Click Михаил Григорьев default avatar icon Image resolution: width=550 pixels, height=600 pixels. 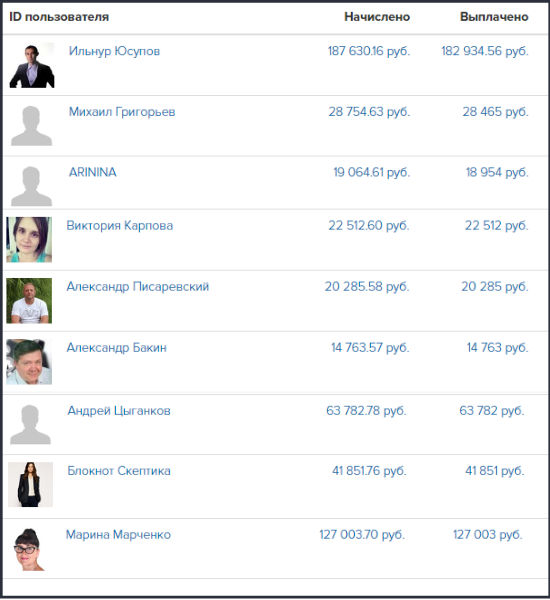click(31, 126)
